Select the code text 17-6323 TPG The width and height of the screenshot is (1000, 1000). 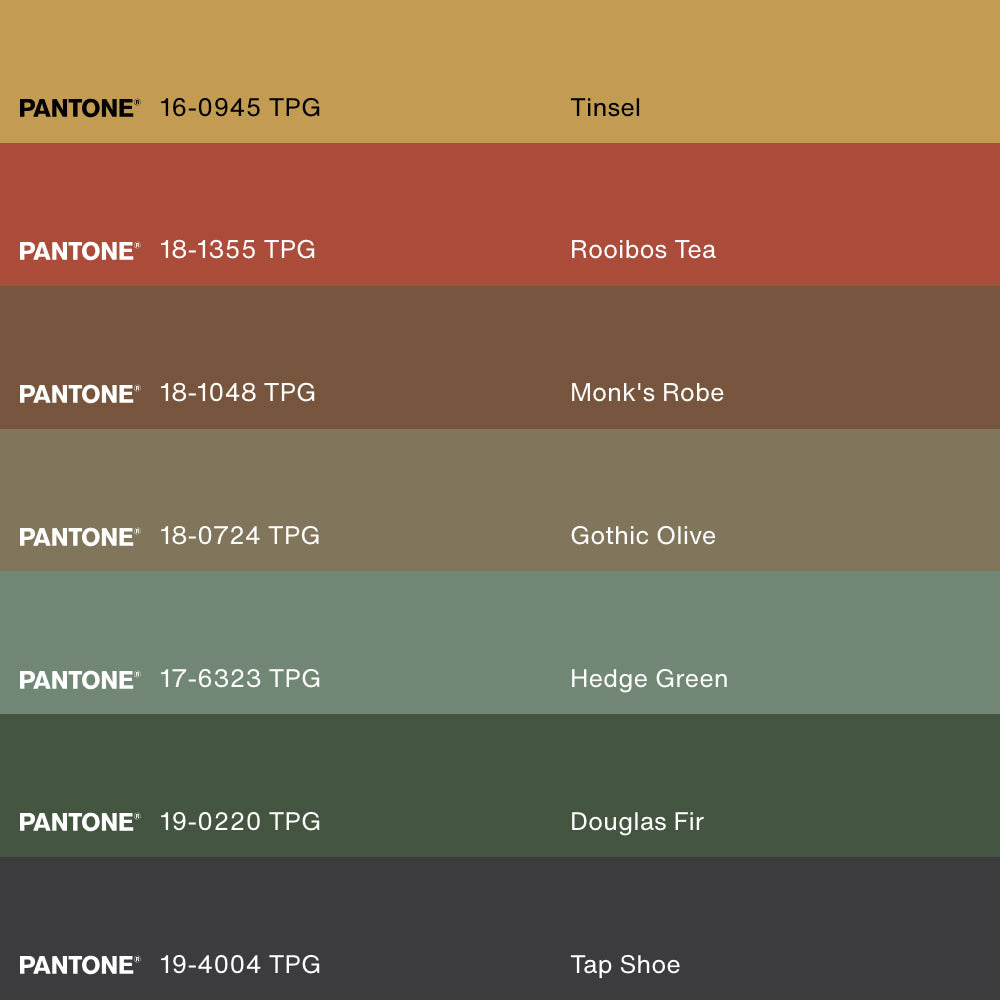[x=240, y=679]
